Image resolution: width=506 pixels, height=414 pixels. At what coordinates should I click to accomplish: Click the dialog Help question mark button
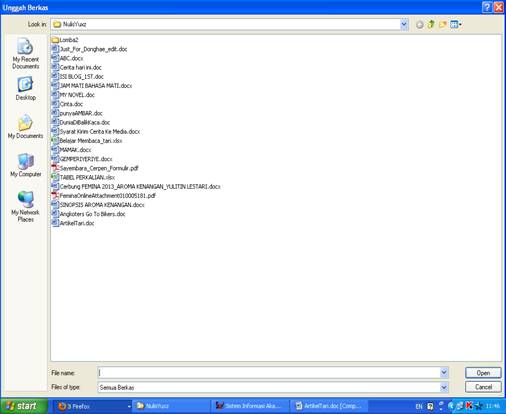(x=487, y=7)
